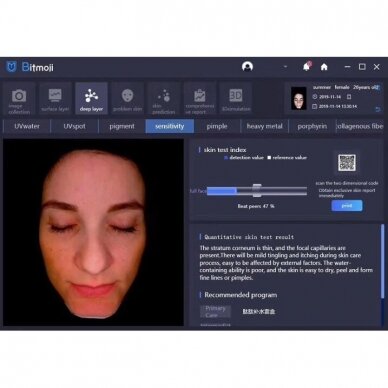Open the problem skin face icon
This screenshot has width=388, height=388.
pos(128,99)
